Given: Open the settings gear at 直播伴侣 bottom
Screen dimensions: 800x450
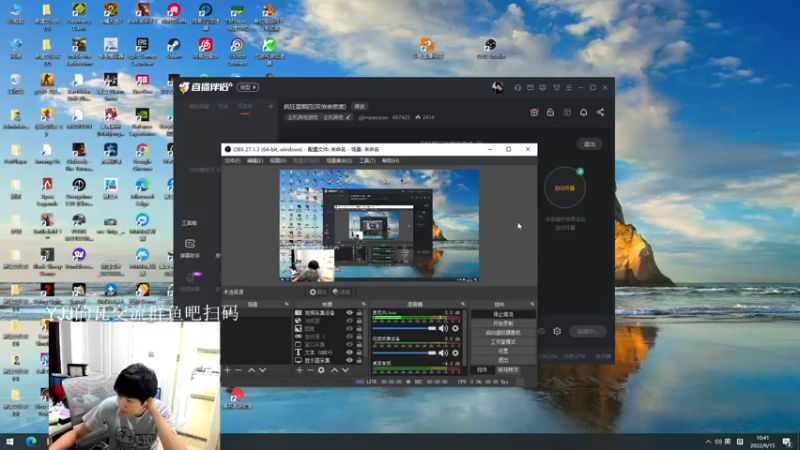Looking at the screenshot, I should (x=557, y=332).
